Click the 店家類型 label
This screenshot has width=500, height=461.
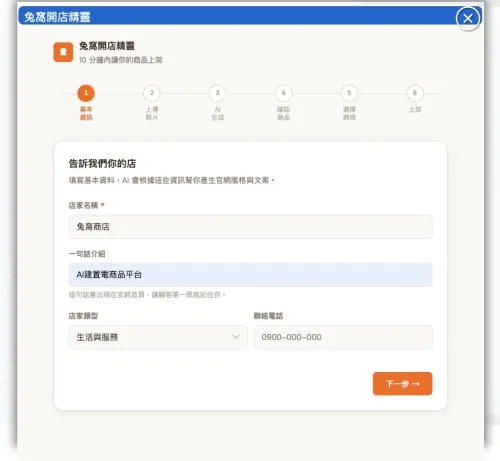click(x=83, y=316)
